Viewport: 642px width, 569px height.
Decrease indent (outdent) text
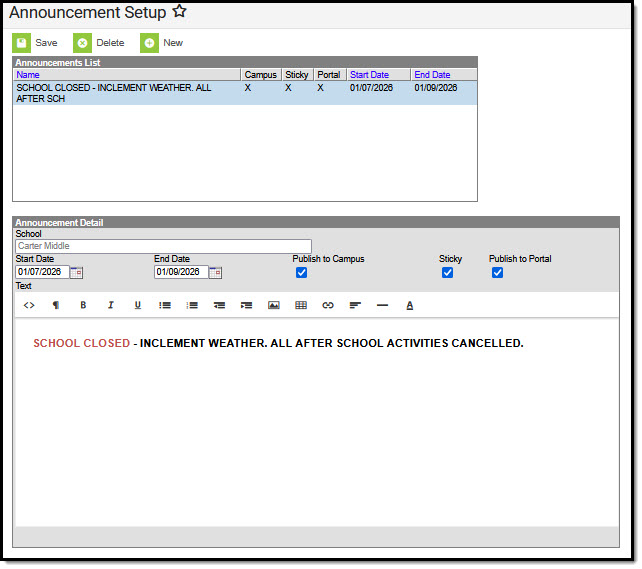(219, 305)
